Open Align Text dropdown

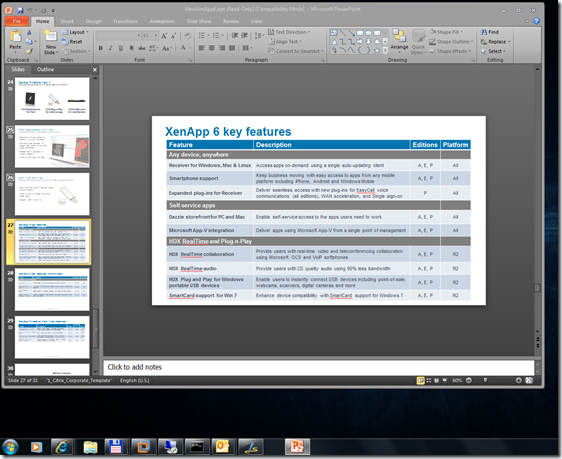coord(285,42)
